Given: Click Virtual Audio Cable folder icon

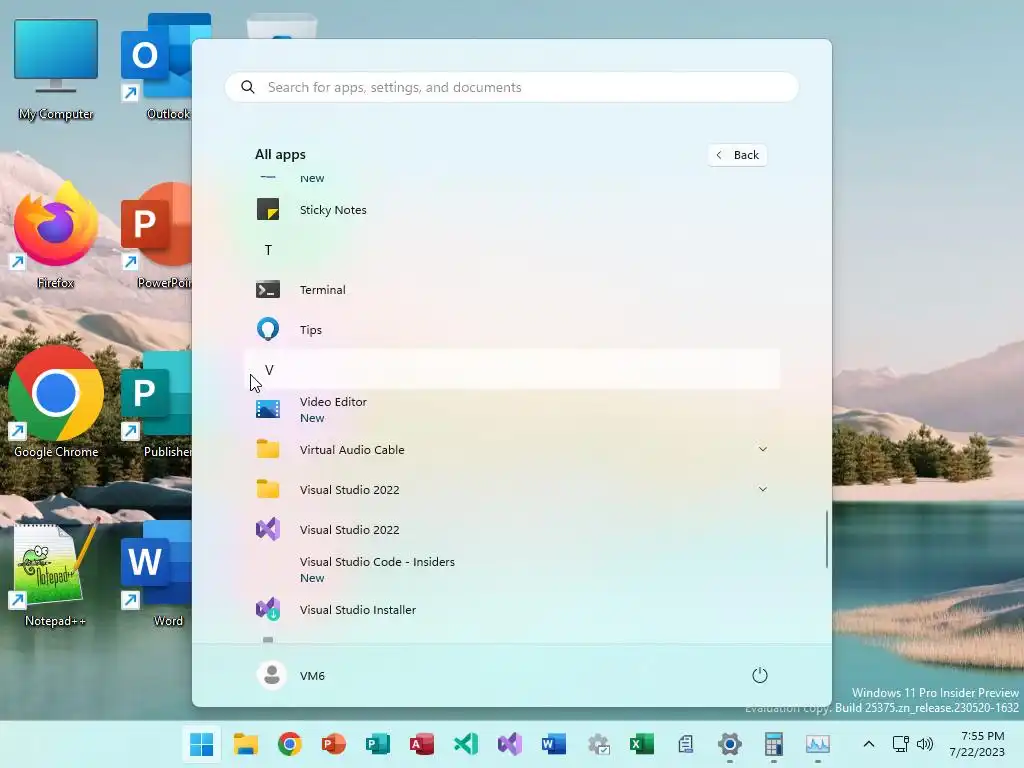Looking at the screenshot, I should [x=268, y=449].
